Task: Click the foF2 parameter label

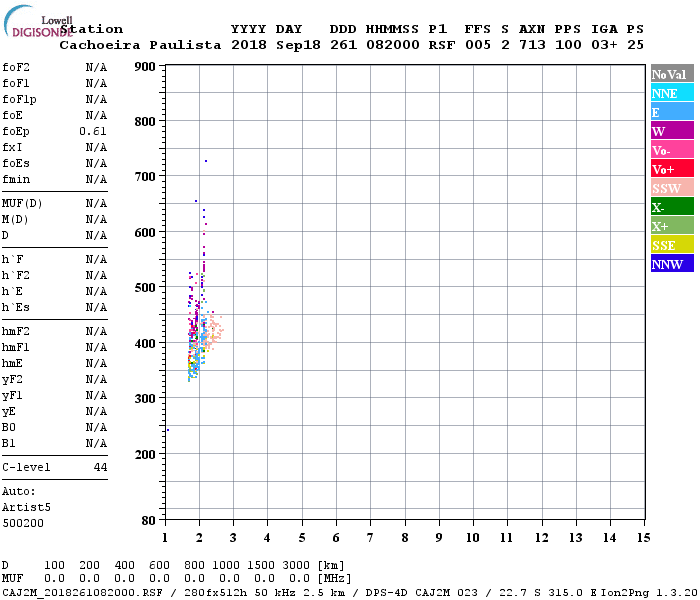Action: 16,67
